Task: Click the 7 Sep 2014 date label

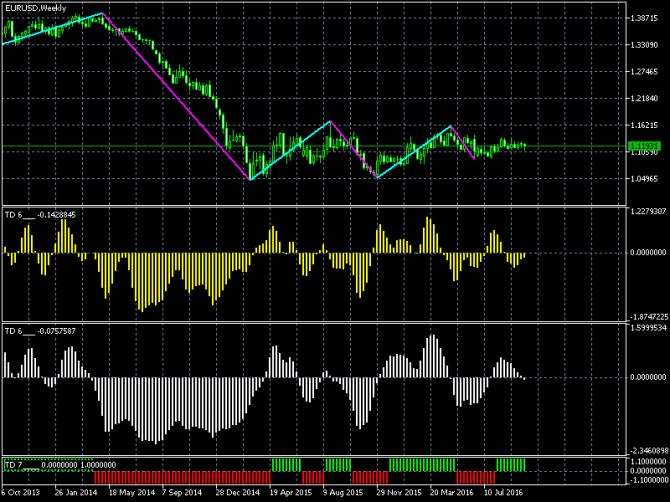Action: (182, 493)
